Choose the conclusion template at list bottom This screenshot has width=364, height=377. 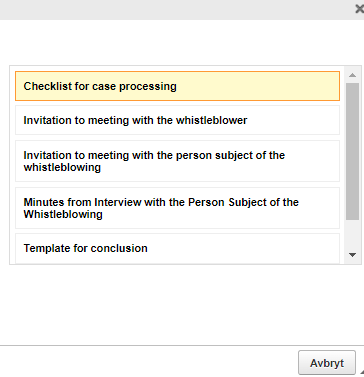pyautogui.click(x=177, y=249)
